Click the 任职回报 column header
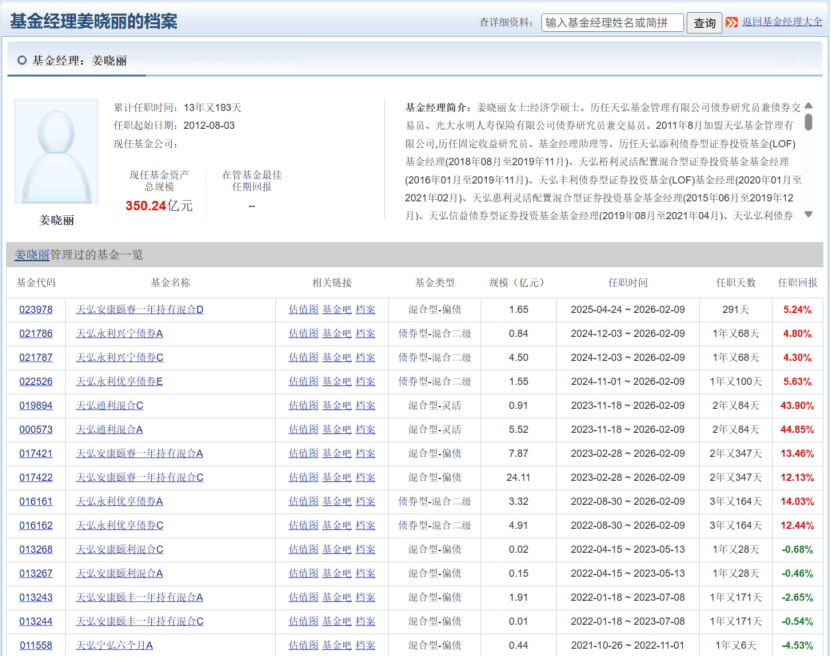The width and height of the screenshot is (831, 657). 797,284
